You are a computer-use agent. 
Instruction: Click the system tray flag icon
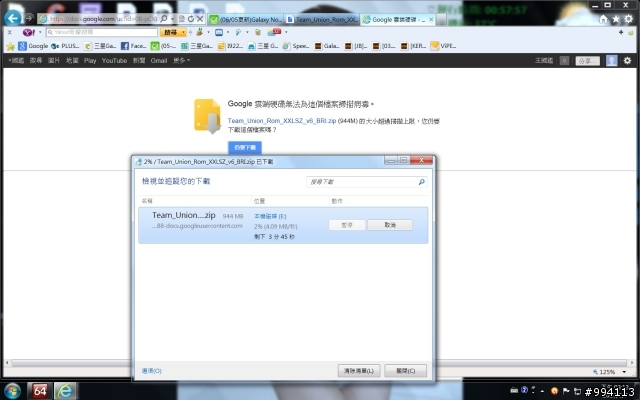566,391
